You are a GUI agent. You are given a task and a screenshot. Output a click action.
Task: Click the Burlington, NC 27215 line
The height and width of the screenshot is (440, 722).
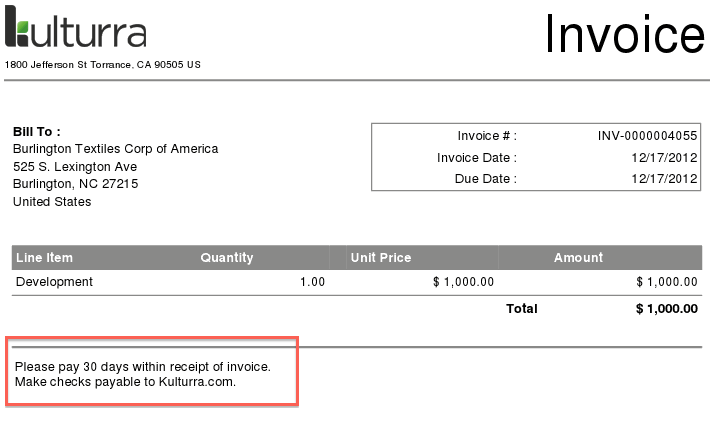click(75, 184)
